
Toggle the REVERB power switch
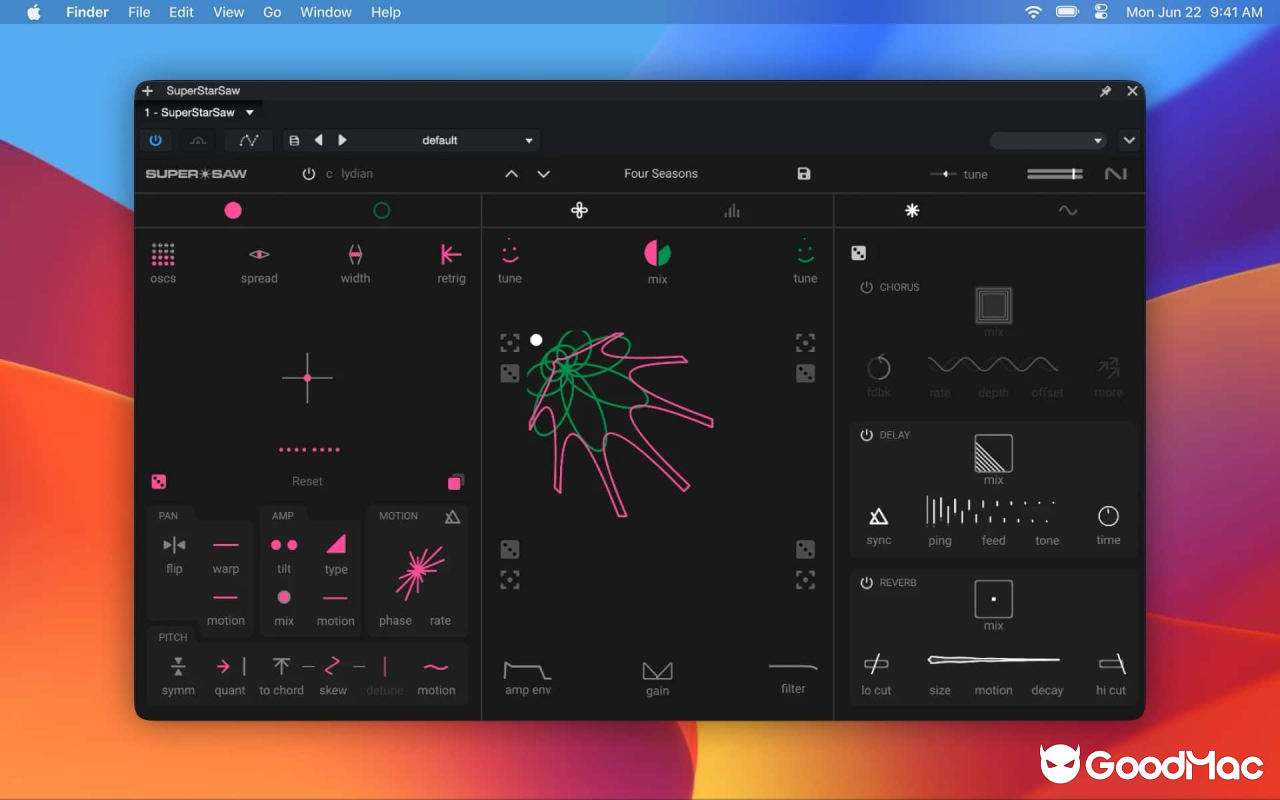(867, 583)
